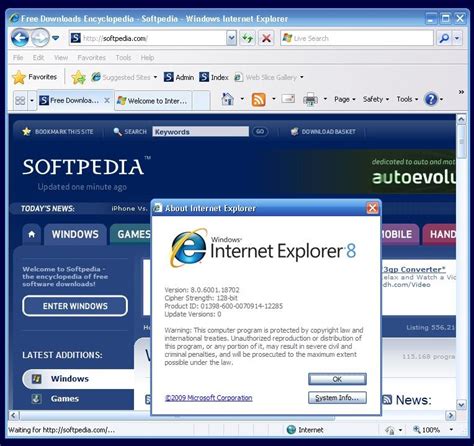Open the File menu
The width and height of the screenshot is (474, 446).
coord(18,58)
